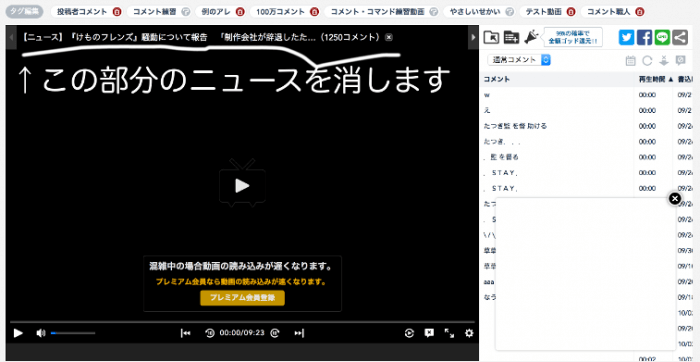The width and height of the screenshot is (700, 362).
Task: Open the けものフレンズ news headline
Action: (200, 37)
